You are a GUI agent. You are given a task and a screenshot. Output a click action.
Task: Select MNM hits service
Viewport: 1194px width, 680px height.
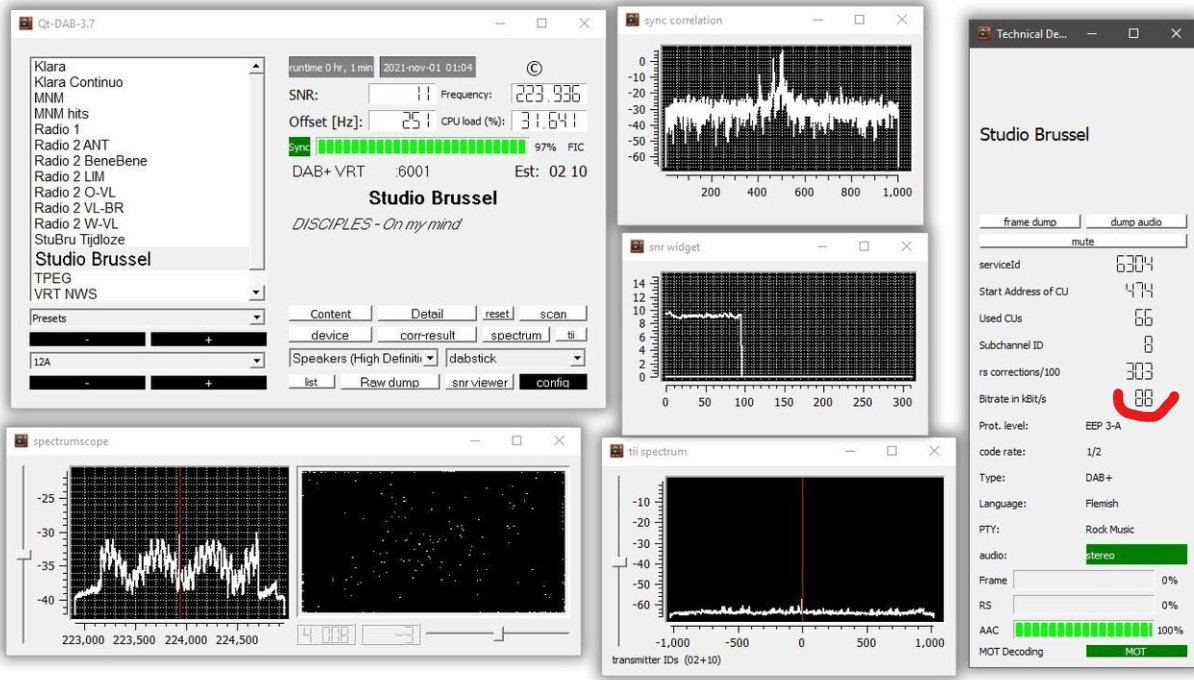[61, 113]
